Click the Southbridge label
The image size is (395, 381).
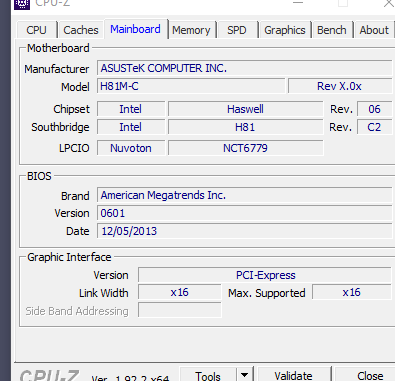[x=60, y=127]
